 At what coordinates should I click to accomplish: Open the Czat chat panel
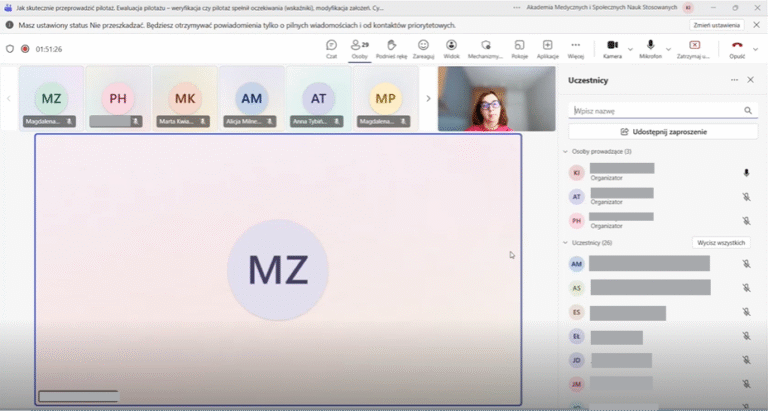click(x=331, y=46)
